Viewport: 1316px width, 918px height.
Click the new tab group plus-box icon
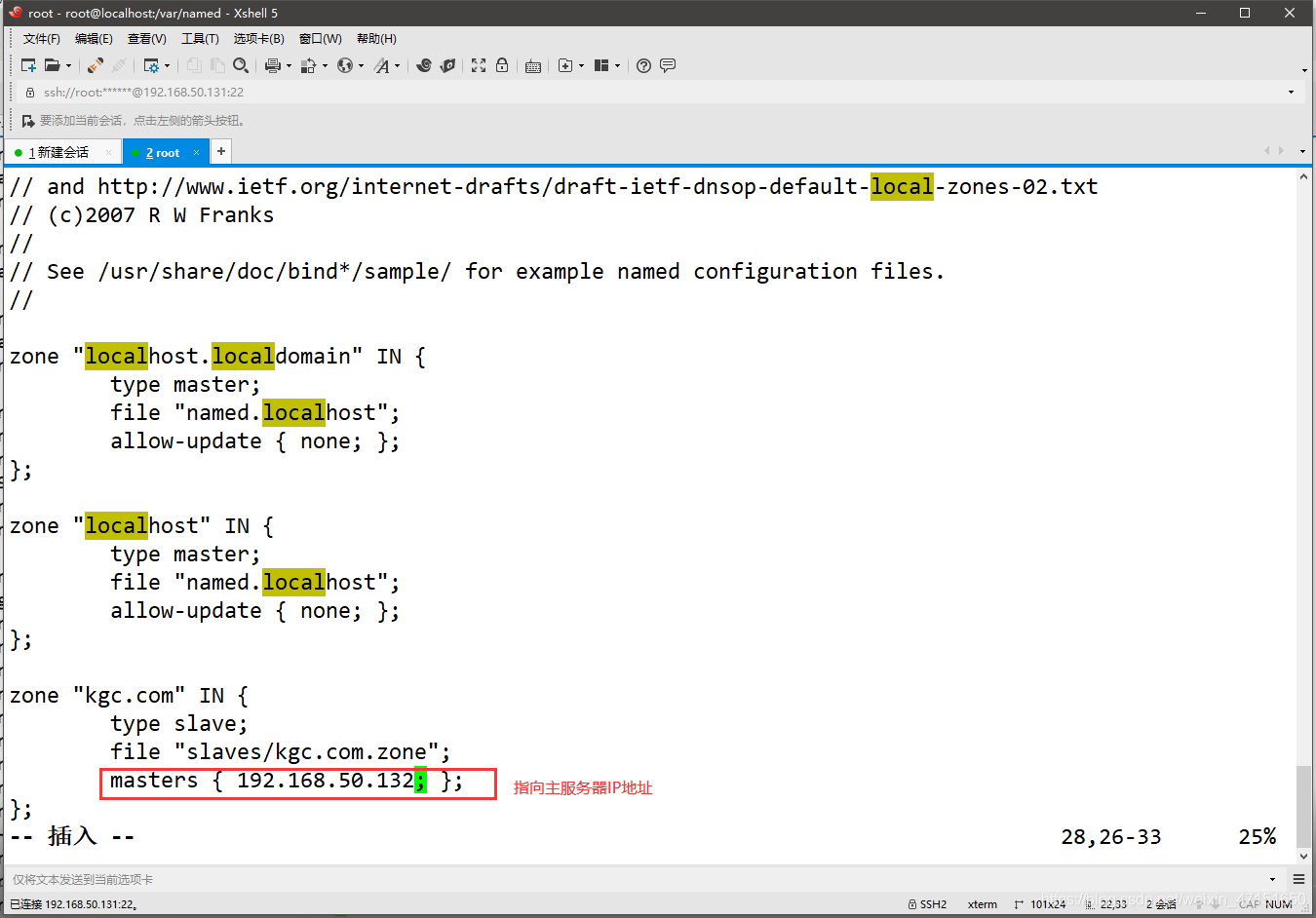(565, 65)
